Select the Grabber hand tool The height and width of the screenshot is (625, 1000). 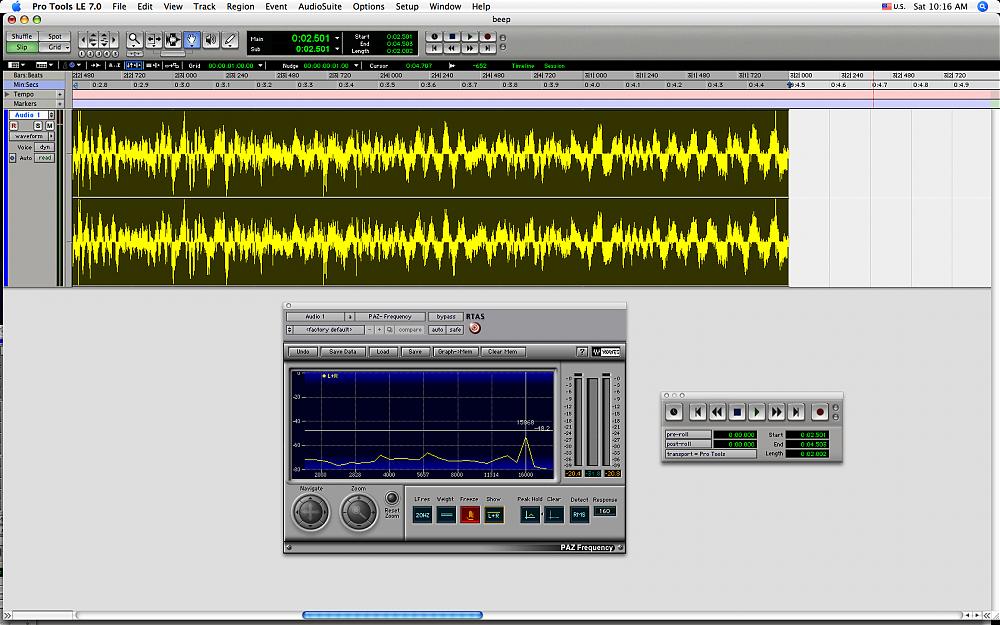coord(192,40)
